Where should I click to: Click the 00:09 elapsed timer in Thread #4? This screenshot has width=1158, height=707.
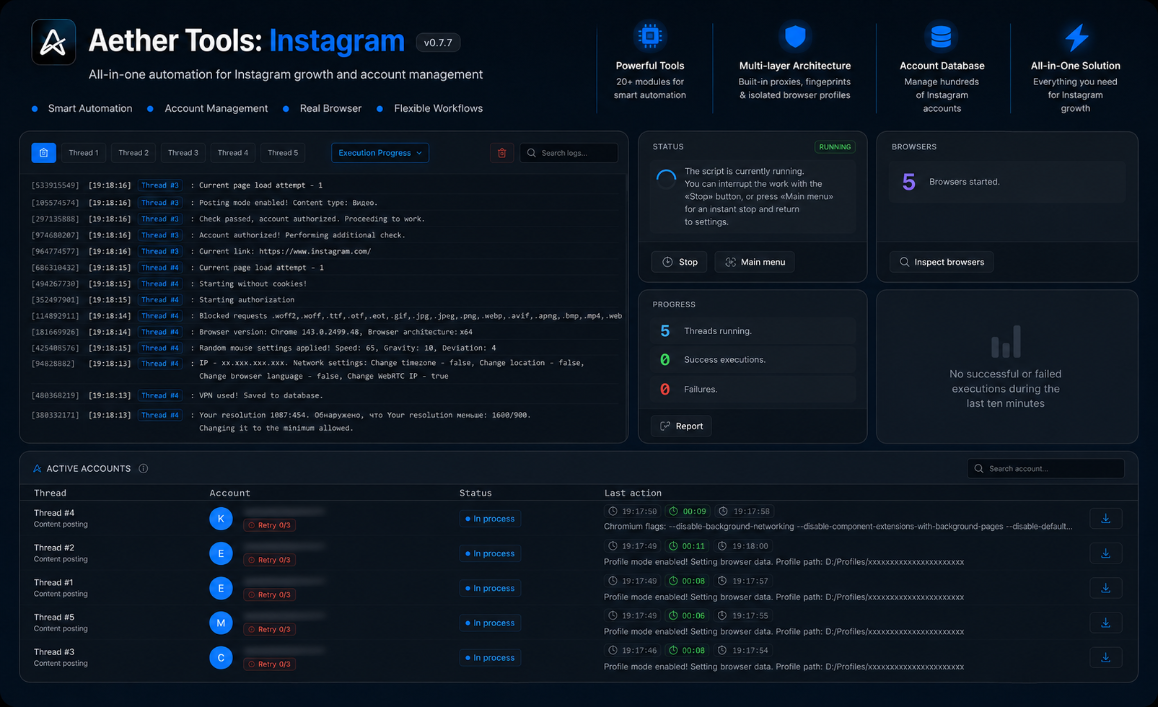[x=688, y=511]
